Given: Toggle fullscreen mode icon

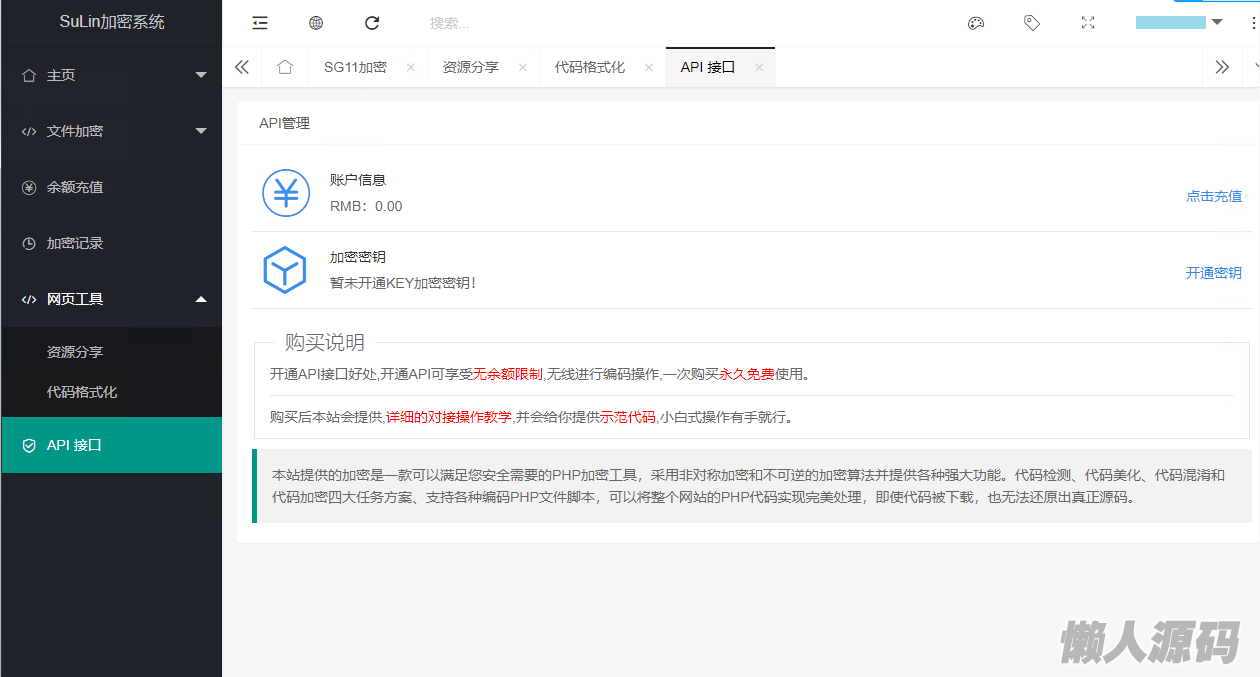Looking at the screenshot, I should [x=1088, y=23].
